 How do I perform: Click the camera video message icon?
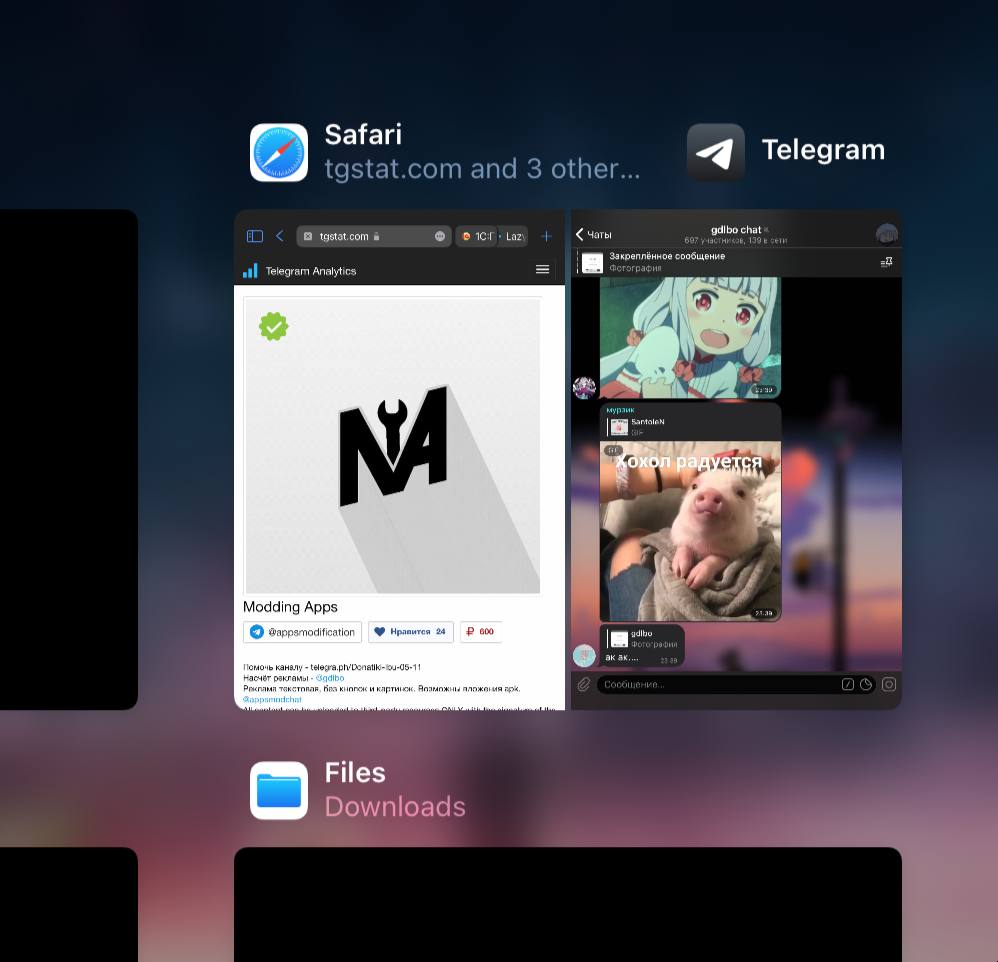pyautogui.click(x=889, y=684)
